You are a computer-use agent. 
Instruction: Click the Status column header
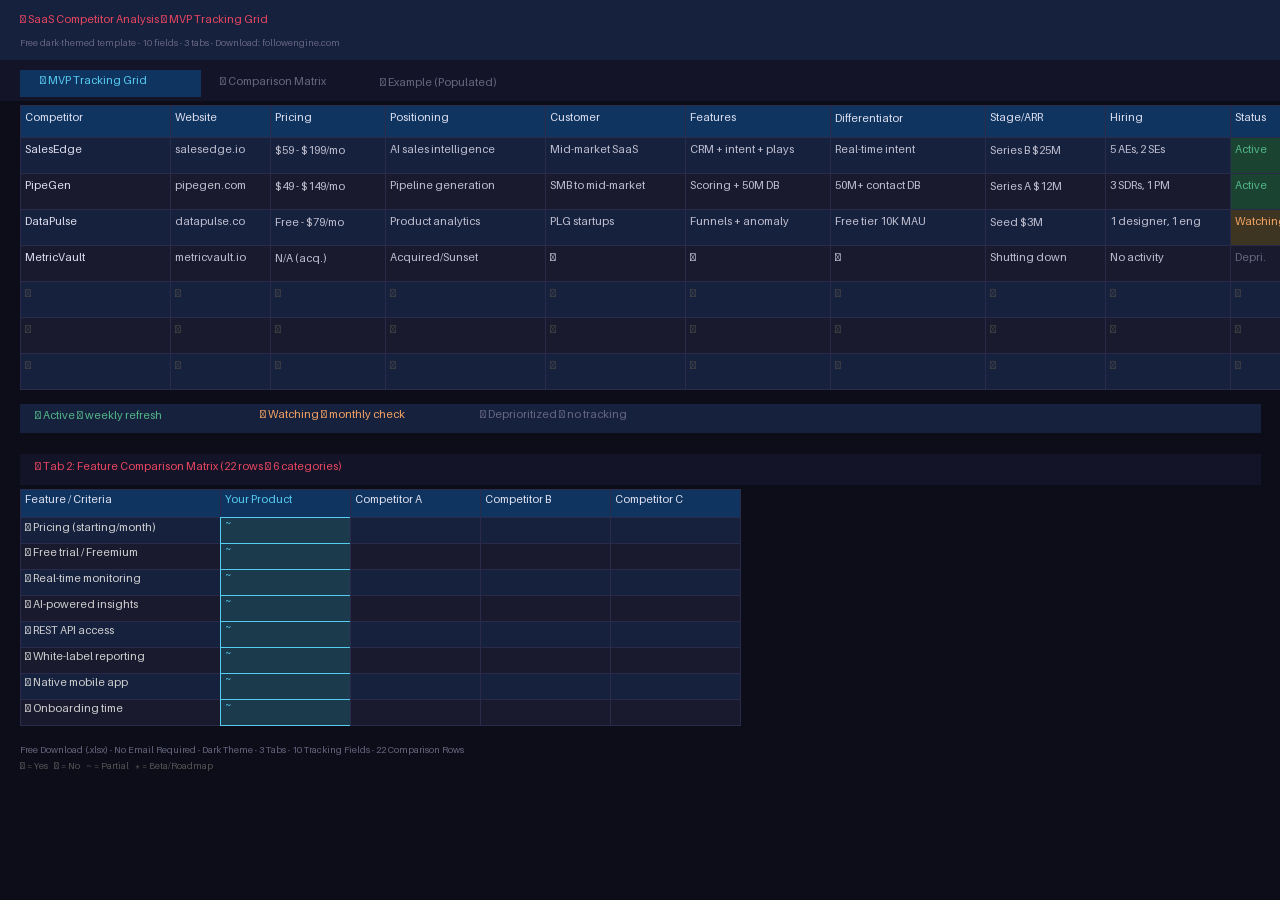1255,121
